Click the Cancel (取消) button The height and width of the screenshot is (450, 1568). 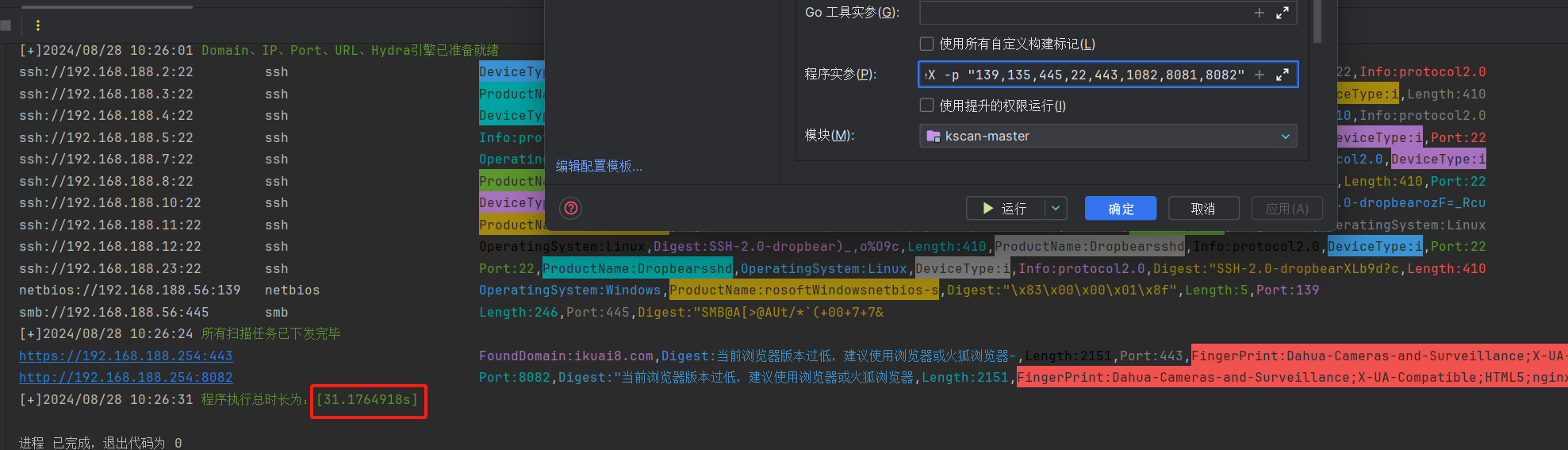point(1203,208)
